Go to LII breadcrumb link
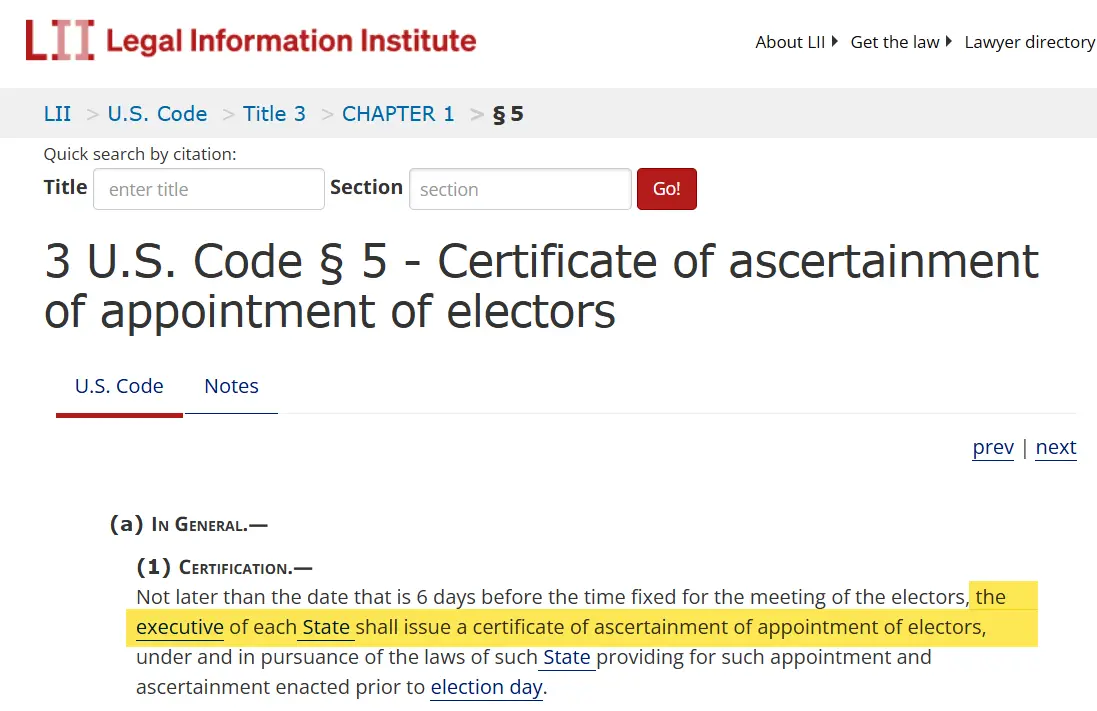This screenshot has height=711, width=1097. (x=57, y=114)
